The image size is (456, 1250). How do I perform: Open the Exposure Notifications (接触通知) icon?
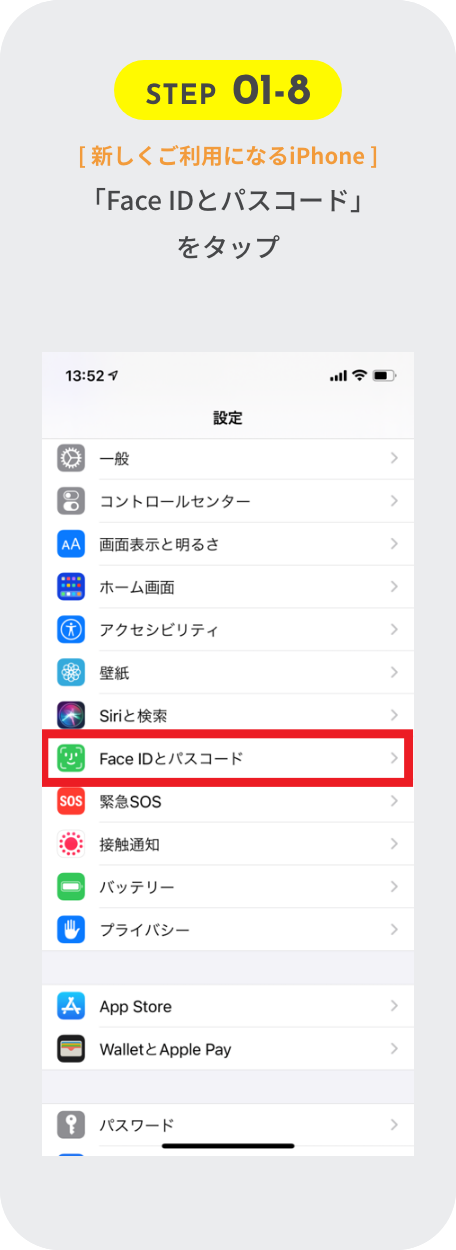coord(71,845)
